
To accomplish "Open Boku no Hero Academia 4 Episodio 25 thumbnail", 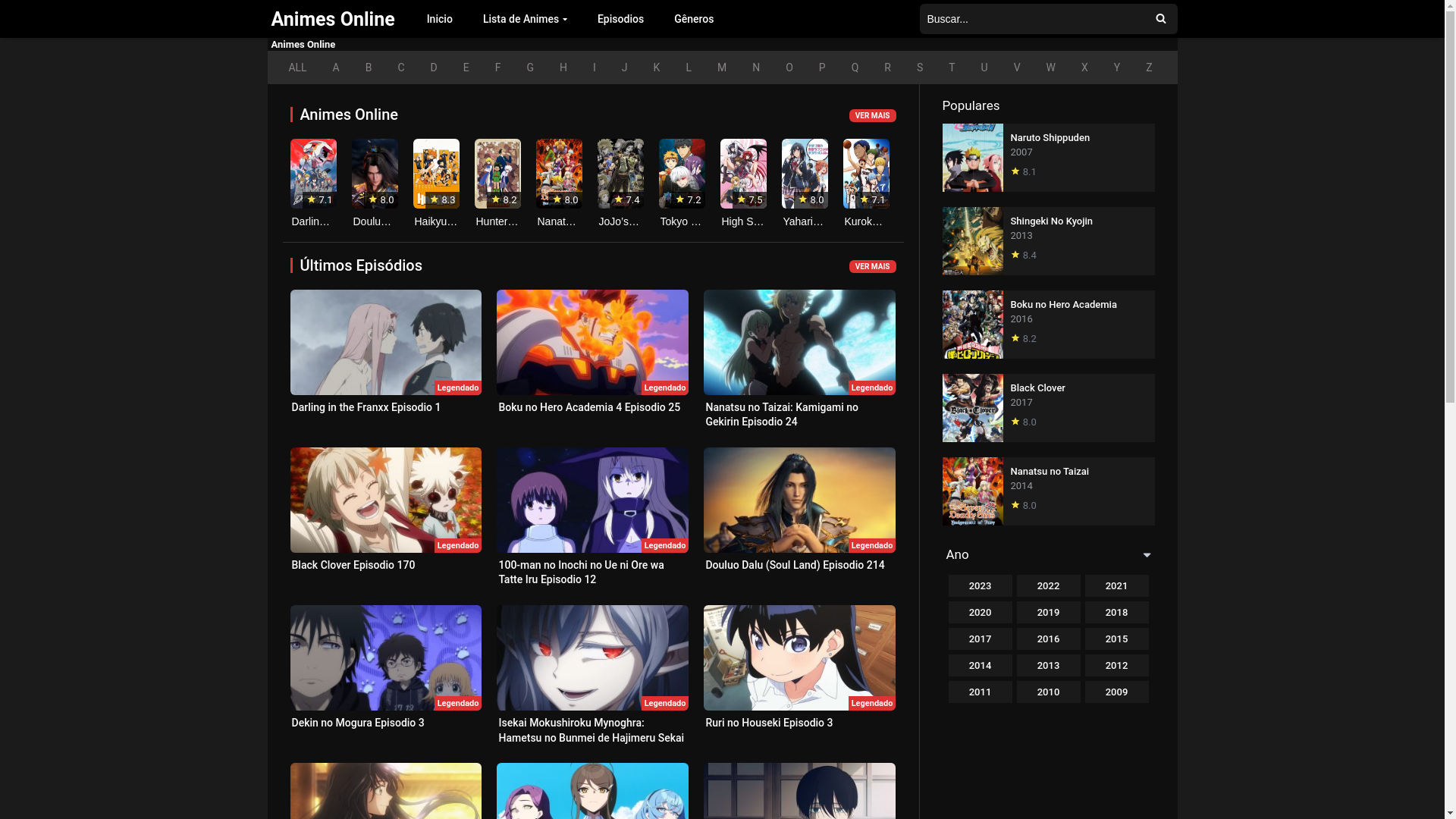I will point(592,342).
